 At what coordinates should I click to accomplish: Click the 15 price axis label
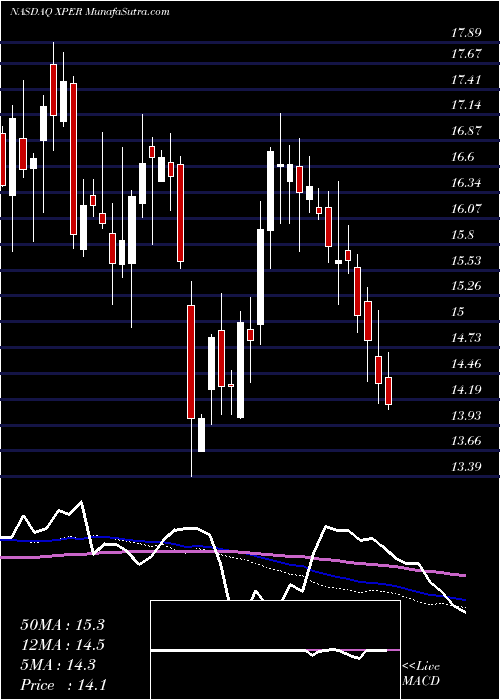458,312
